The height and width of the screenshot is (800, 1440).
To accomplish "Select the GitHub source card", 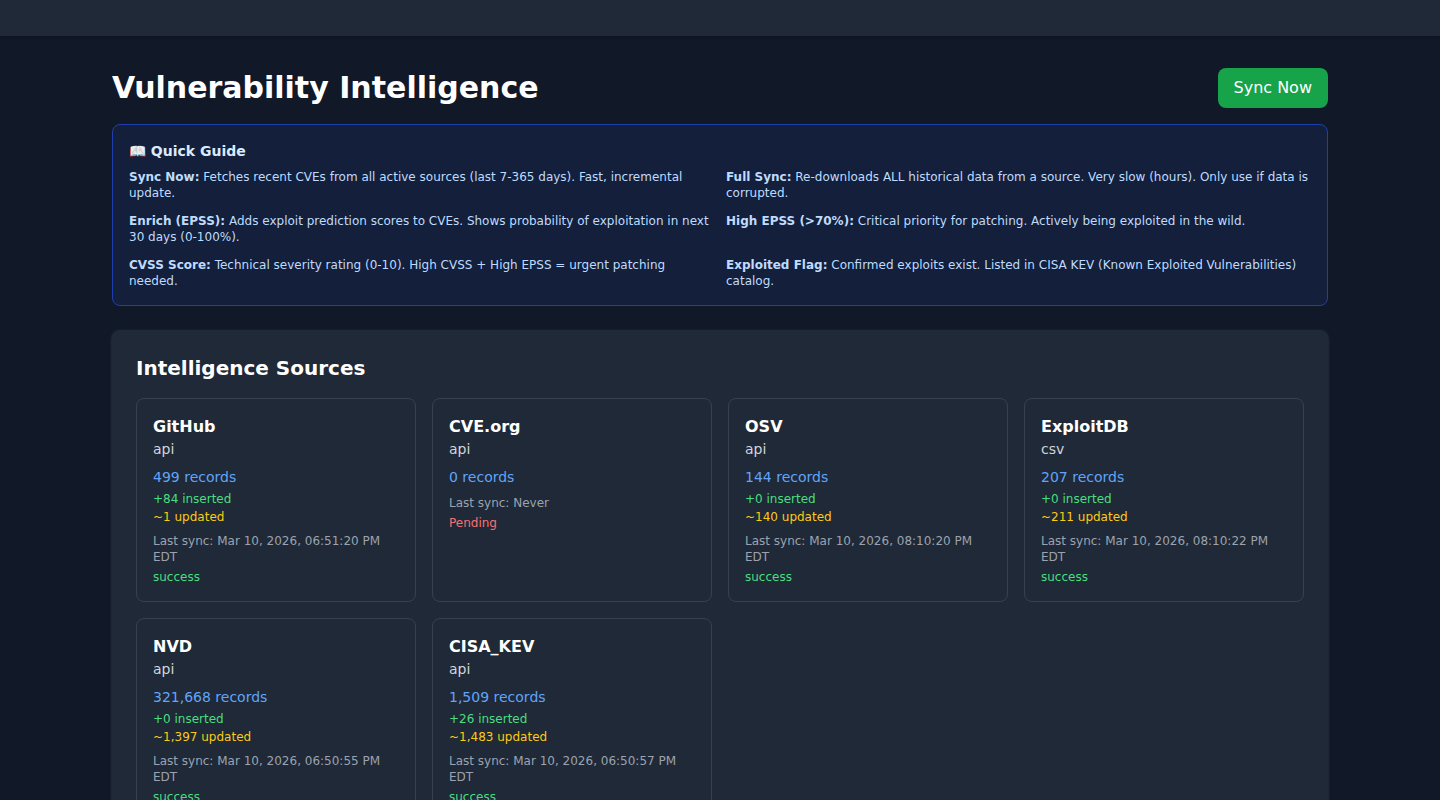I will 276,499.
